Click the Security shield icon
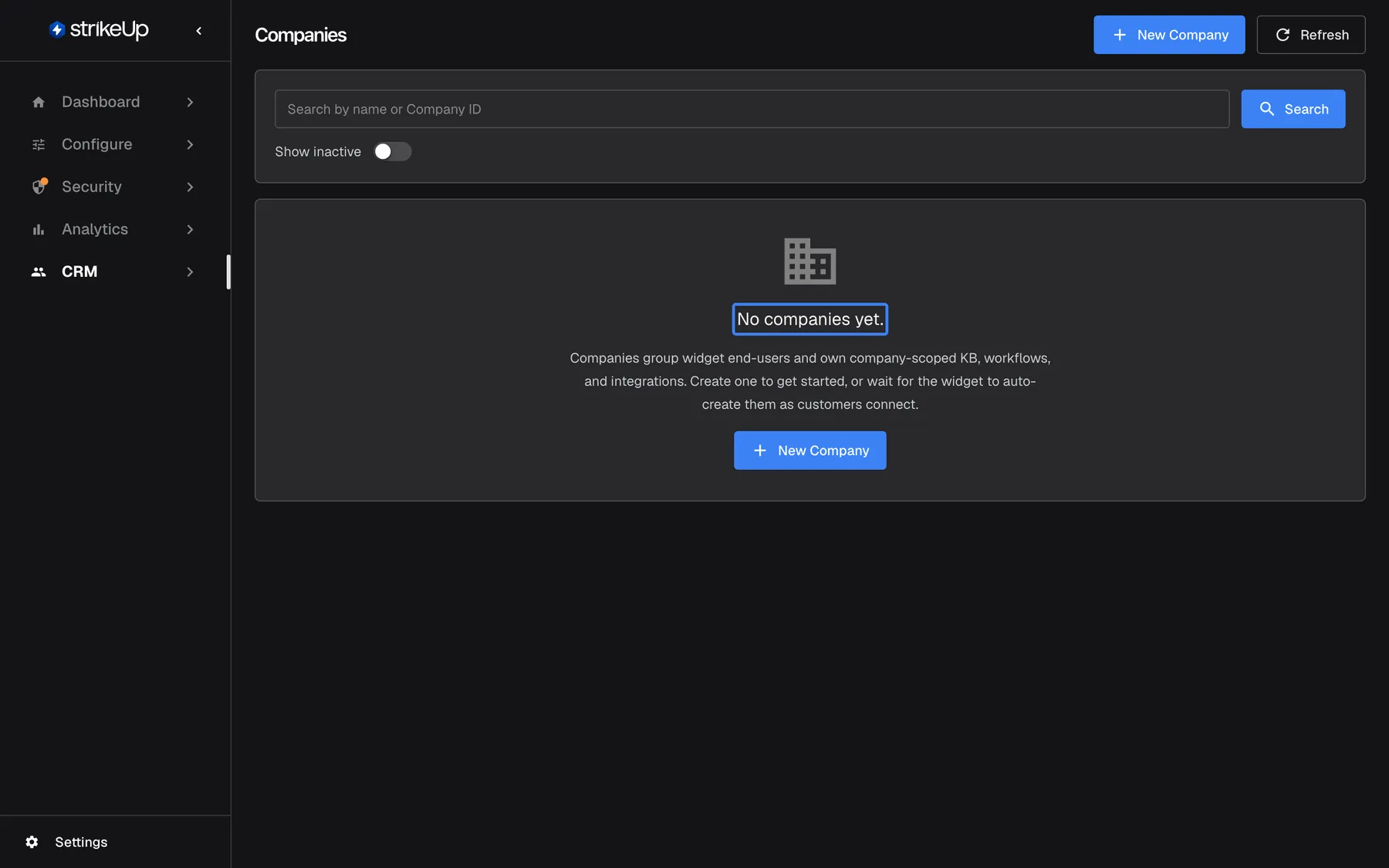This screenshot has height=868, width=1389. point(39,187)
